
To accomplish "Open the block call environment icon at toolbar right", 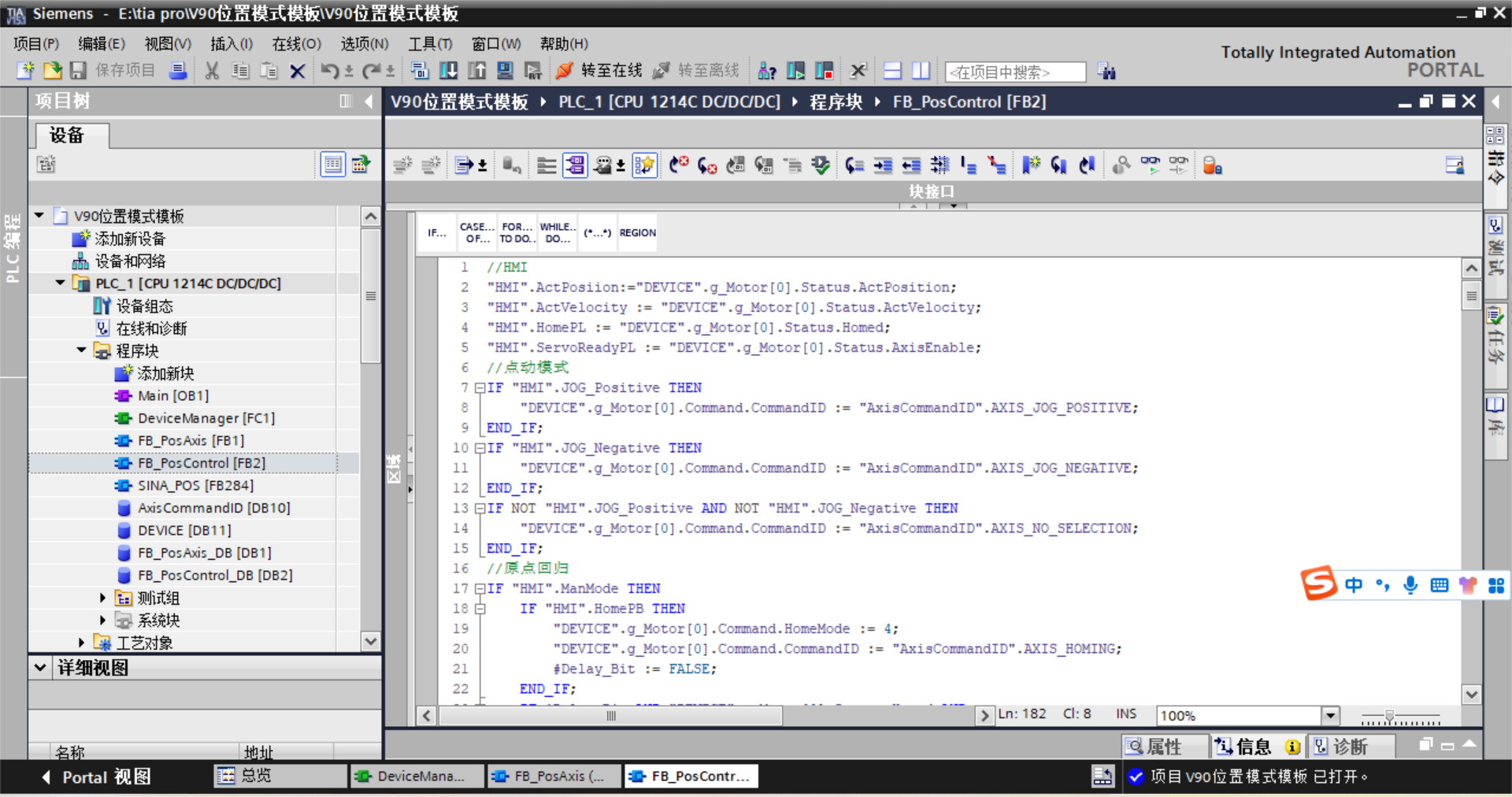I will (1455, 165).
